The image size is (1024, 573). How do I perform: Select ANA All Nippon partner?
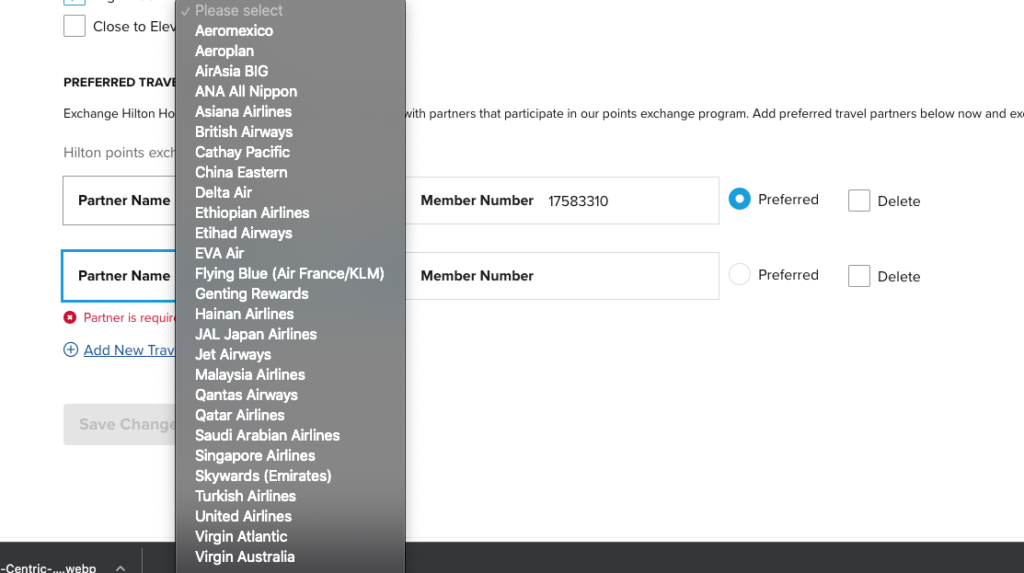click(291, 91)
